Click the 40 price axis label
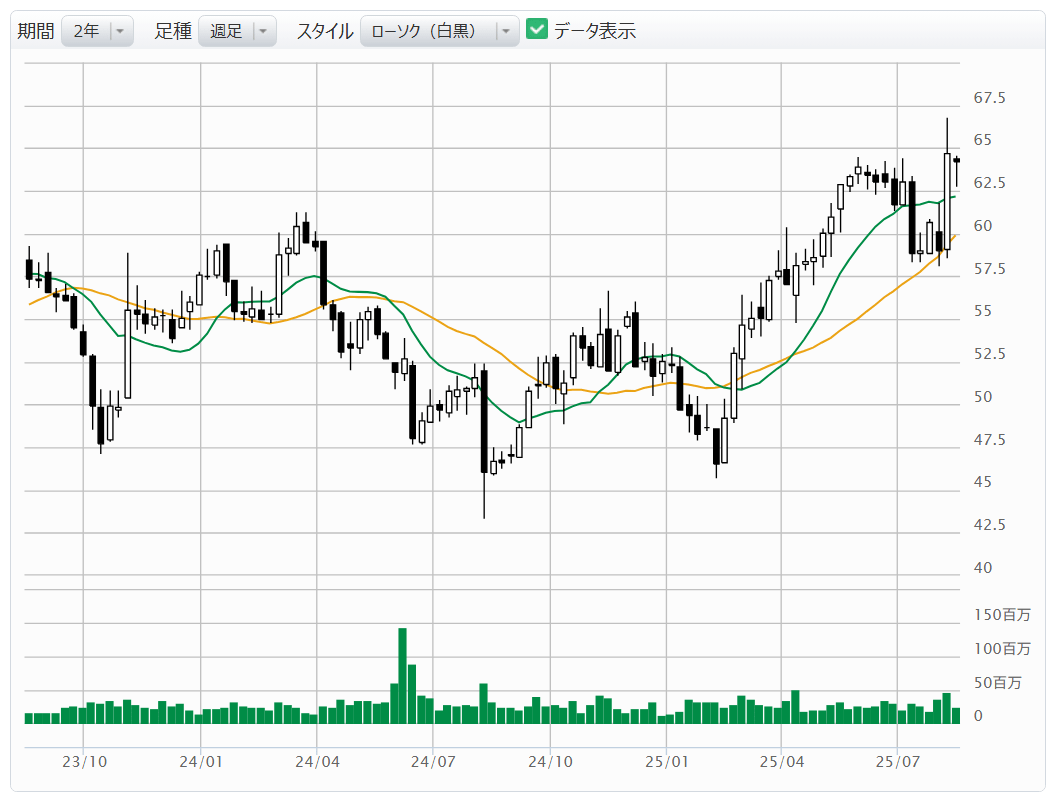 point(982,568)
